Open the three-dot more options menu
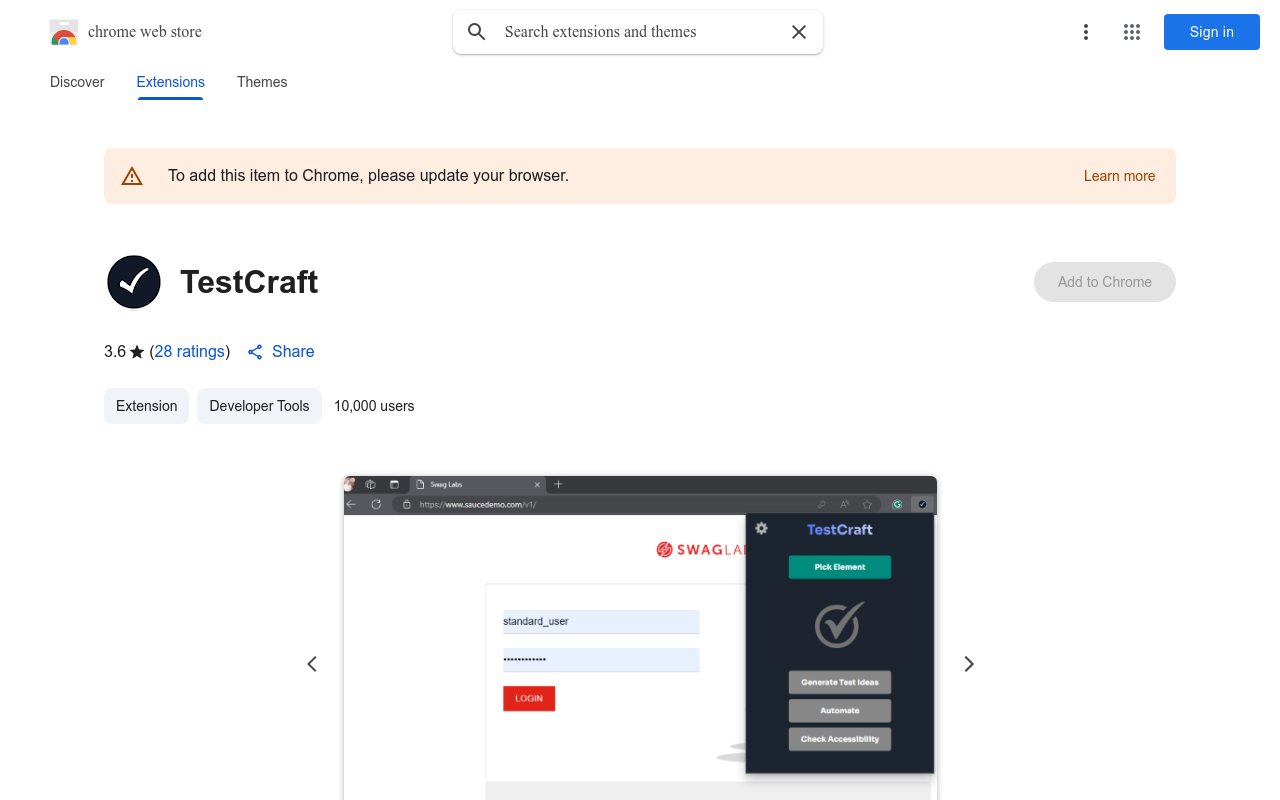The width and height of the screenshot is (1280, 800). (x=1086, y=32)
